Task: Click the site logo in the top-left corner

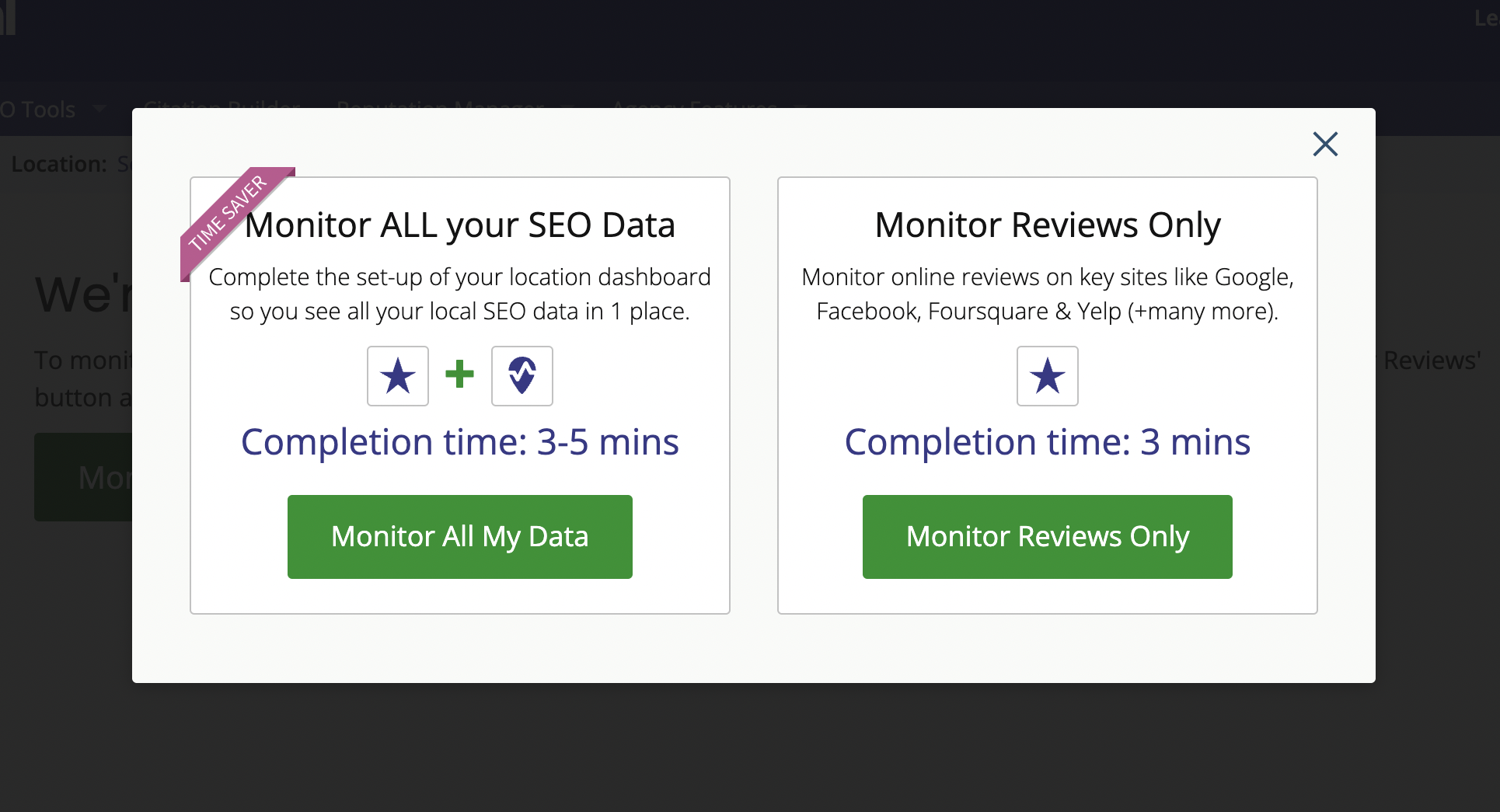Action: point(8,17)
